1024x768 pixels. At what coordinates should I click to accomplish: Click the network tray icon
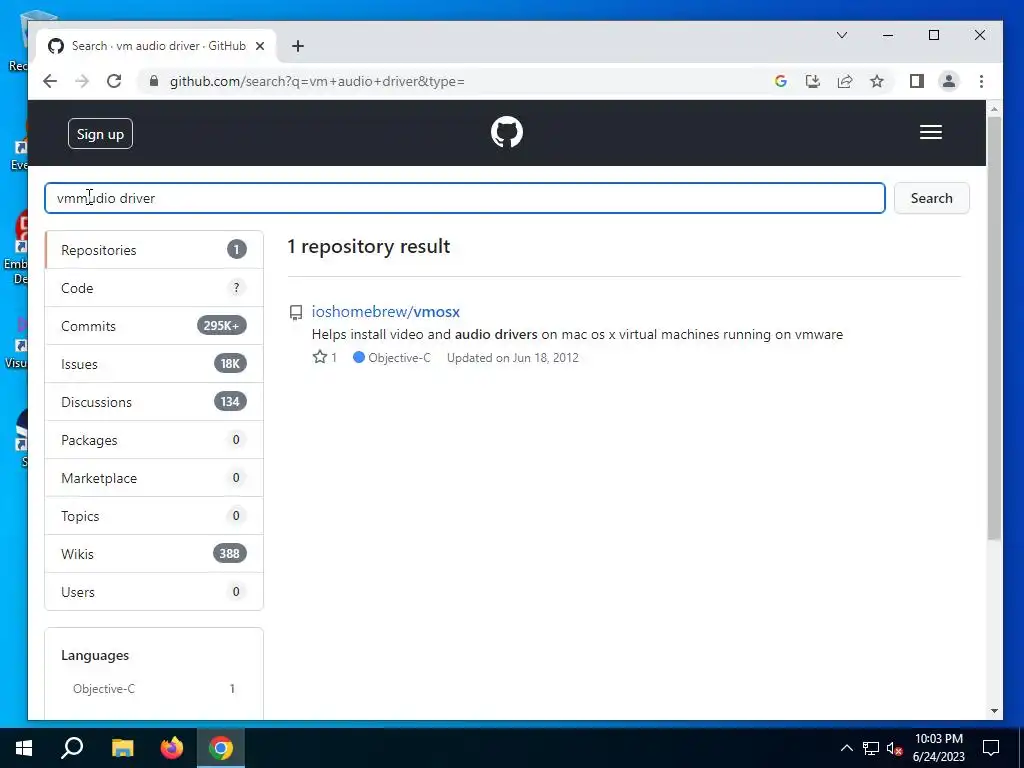[x=871, y=748]
